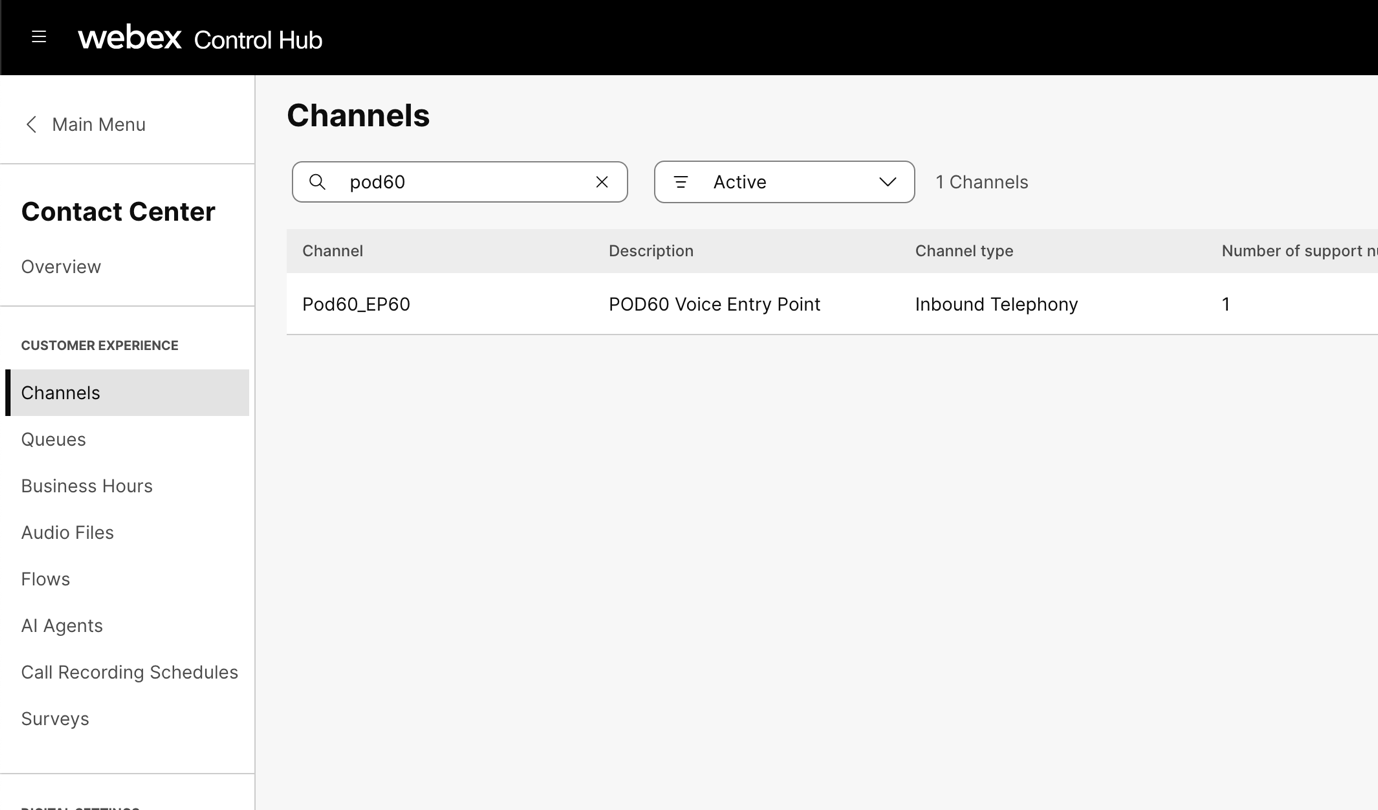Click into the channel search field

460,182
